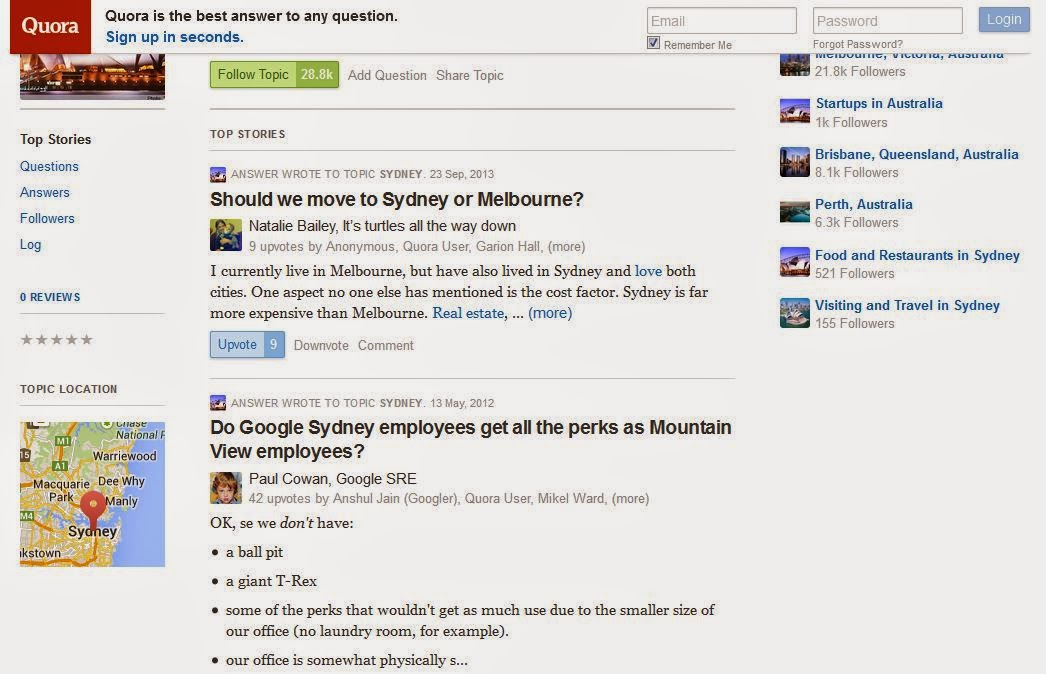Toggle the Remember Me checkbox
Viewport: 1046px width, 674px height.
point(654,43)
